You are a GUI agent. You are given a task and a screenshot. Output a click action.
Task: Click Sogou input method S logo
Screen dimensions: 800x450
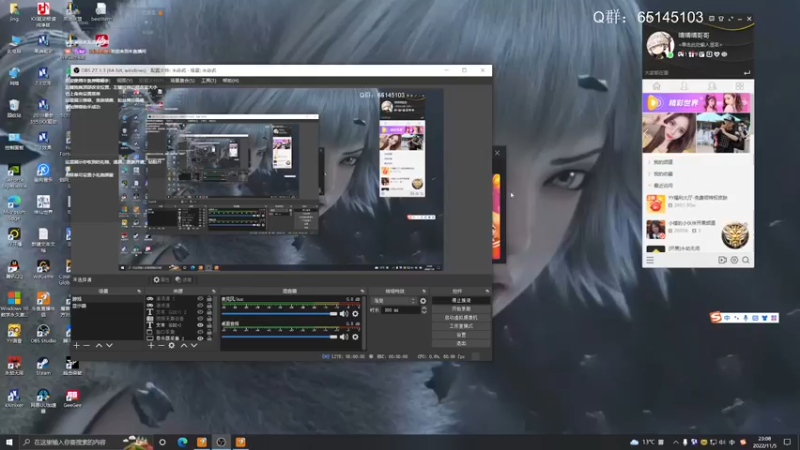[x=716, y=317]
